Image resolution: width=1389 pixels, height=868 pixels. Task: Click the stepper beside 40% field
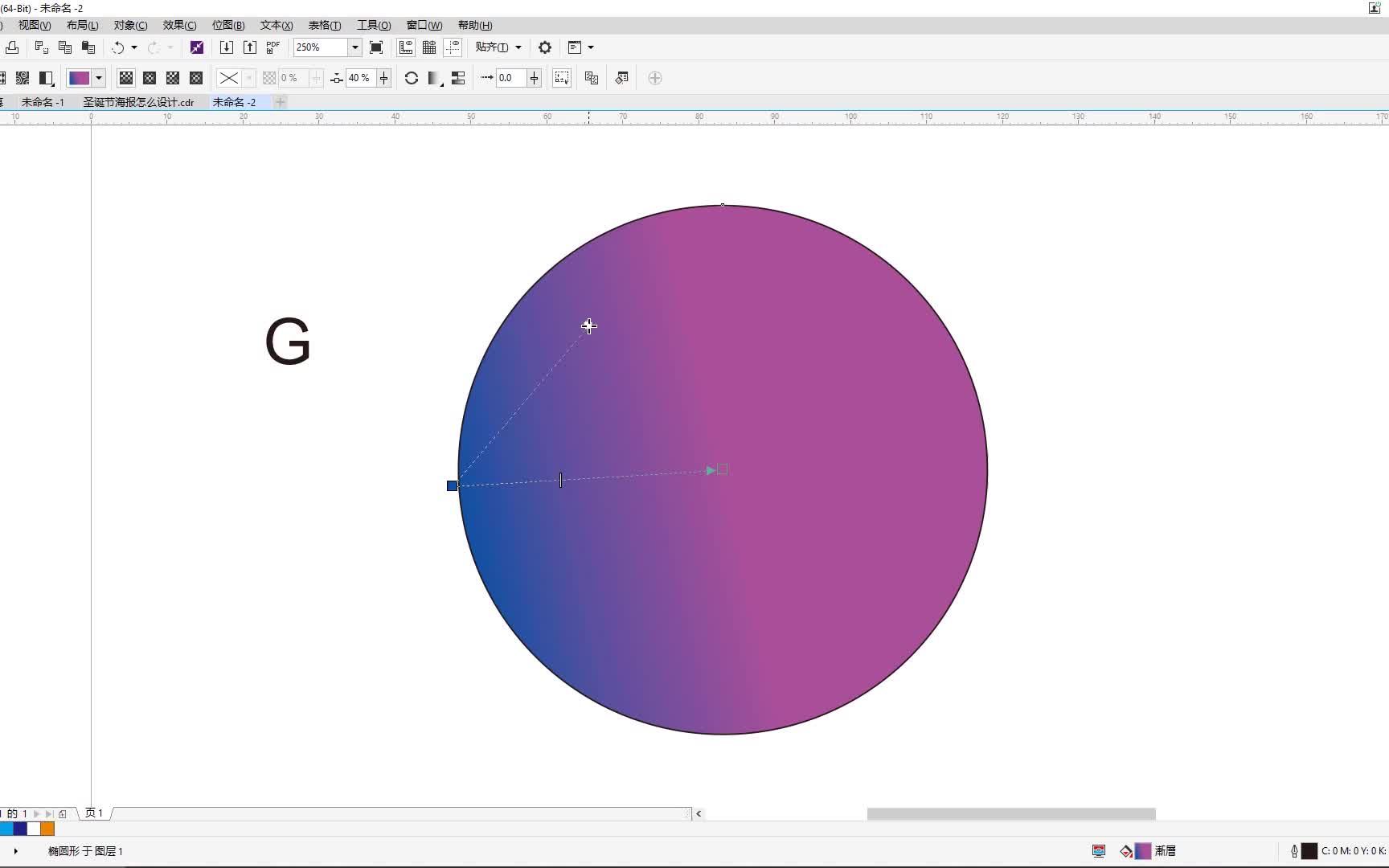click(384, 78)
